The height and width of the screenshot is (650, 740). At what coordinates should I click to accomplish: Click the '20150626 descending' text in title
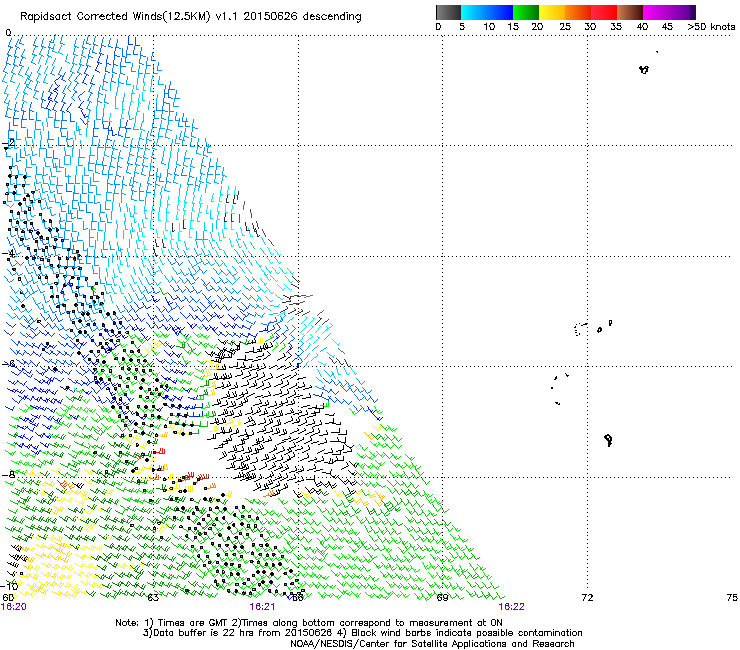point(303,16)
